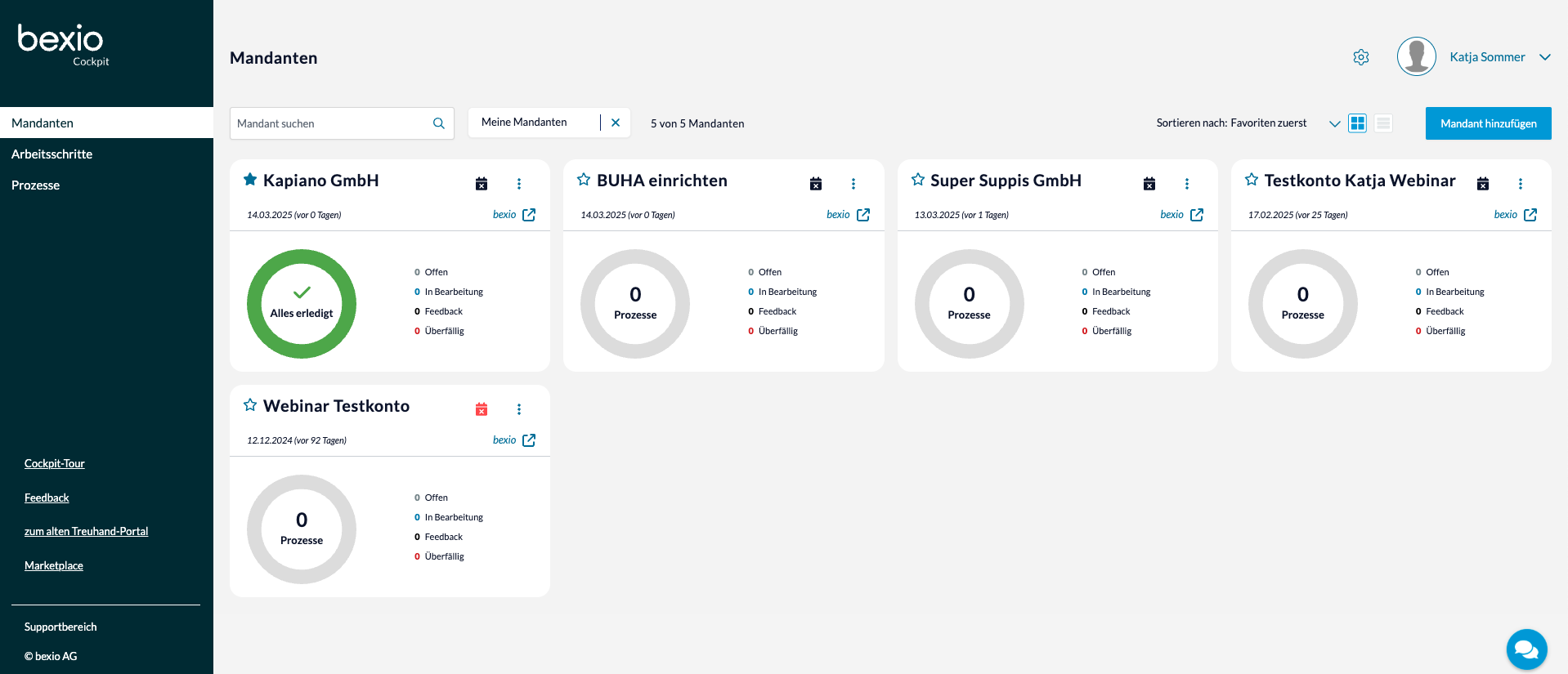Click the red calendar icon on Webinar Testkonto

[x=482, y=409]
